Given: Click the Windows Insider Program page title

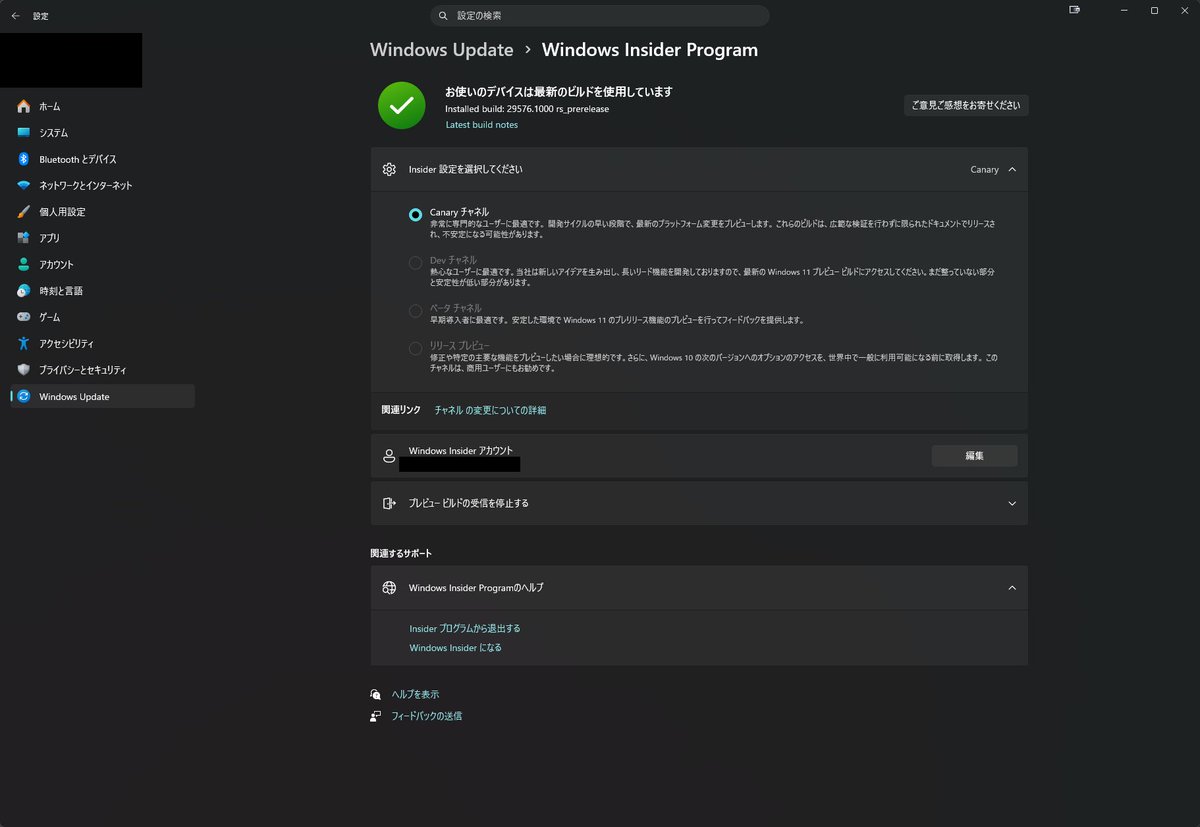Looking at the screenshot, I should tap(650, 50).
